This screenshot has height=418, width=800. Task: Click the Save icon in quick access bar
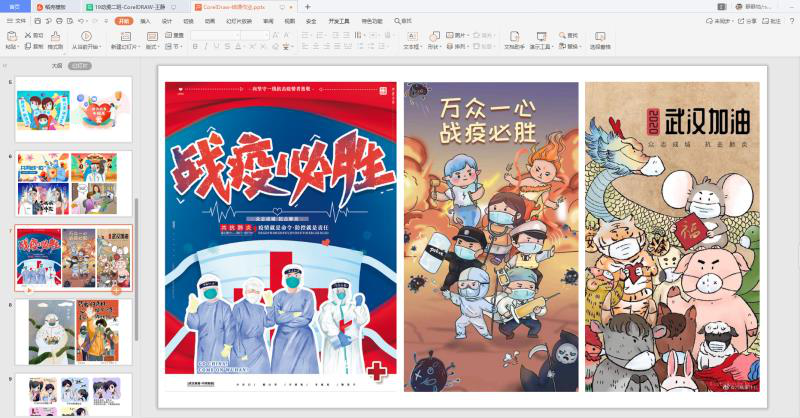click(x=37, y=21)
